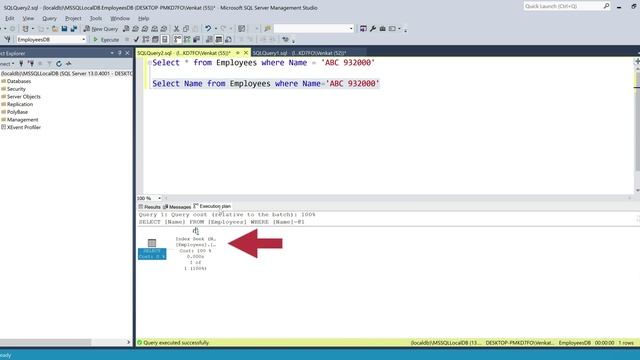Click the Save All icon in the toolbar
Image resolution: width=640 pixels, height=360 pixels.
tap(74, 29)
